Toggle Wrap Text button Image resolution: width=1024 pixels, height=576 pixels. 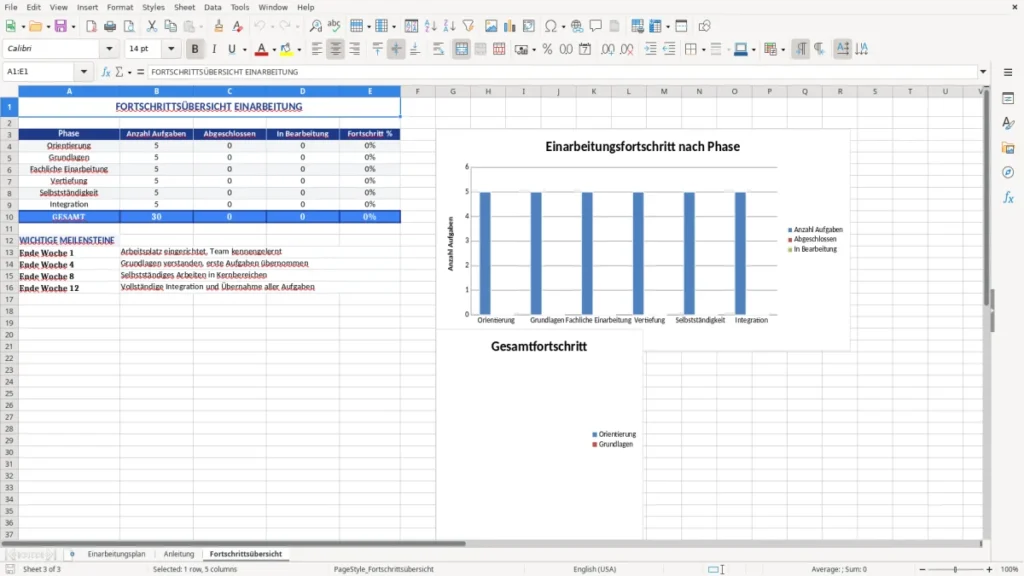pyautogui.click(x=438, y=49)
